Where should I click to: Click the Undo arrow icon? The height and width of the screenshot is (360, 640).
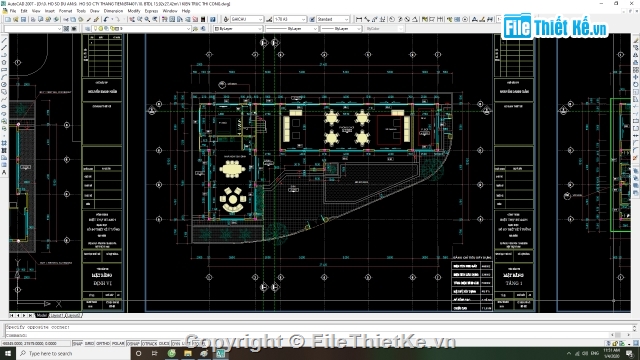[x=106, y=19]
